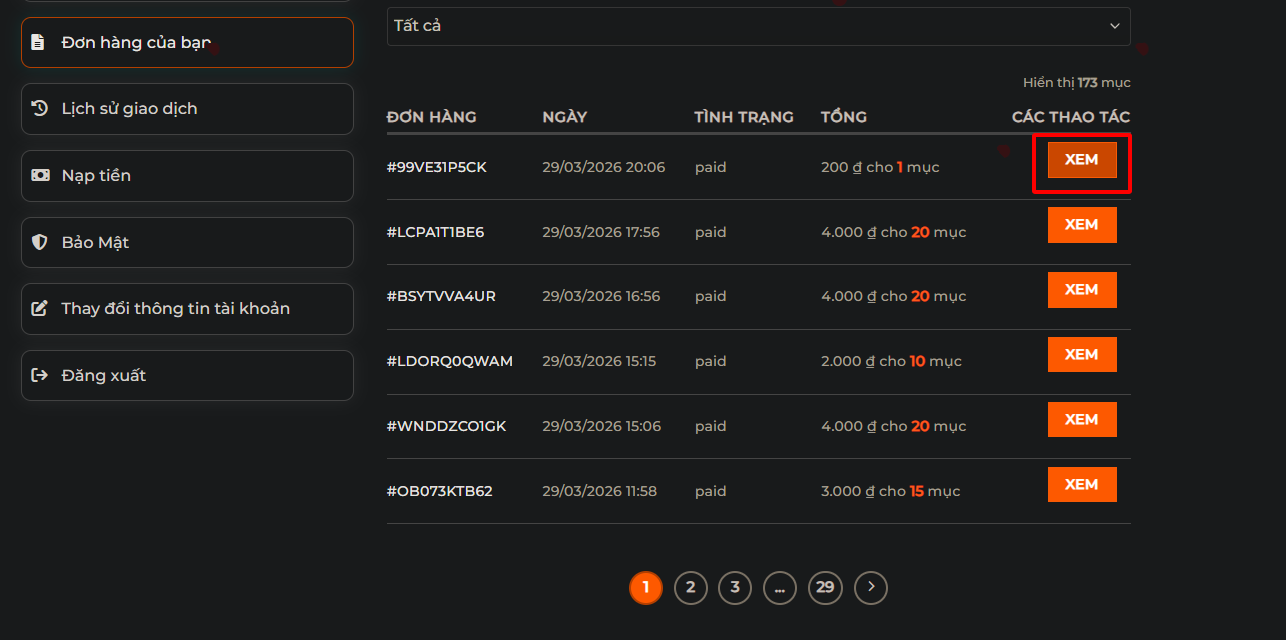
Task: Click the edit pencil icon for account info
Action: click(x=39, y=308)
